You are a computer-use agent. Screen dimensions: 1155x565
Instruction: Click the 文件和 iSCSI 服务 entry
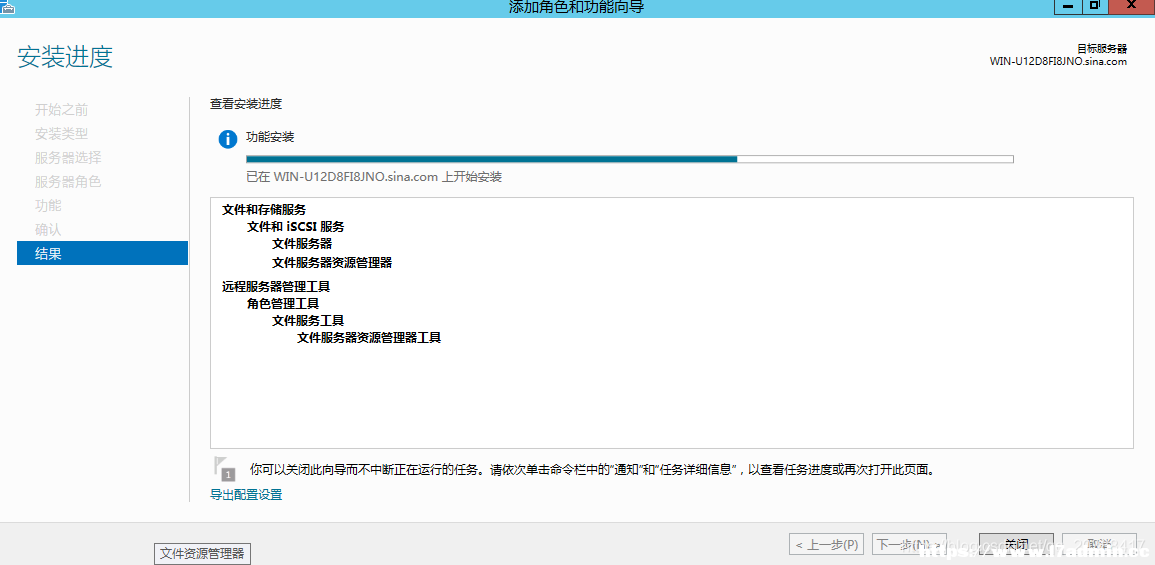pos(295,227)
